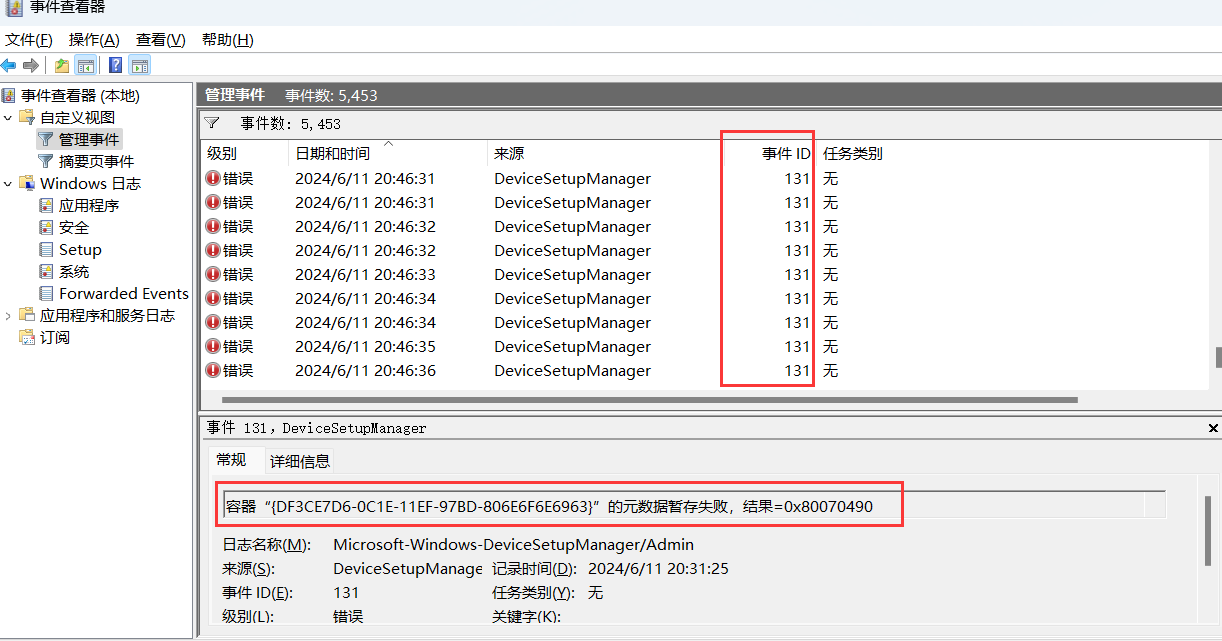Open the 操作(A) menu

tap(94, 40)
